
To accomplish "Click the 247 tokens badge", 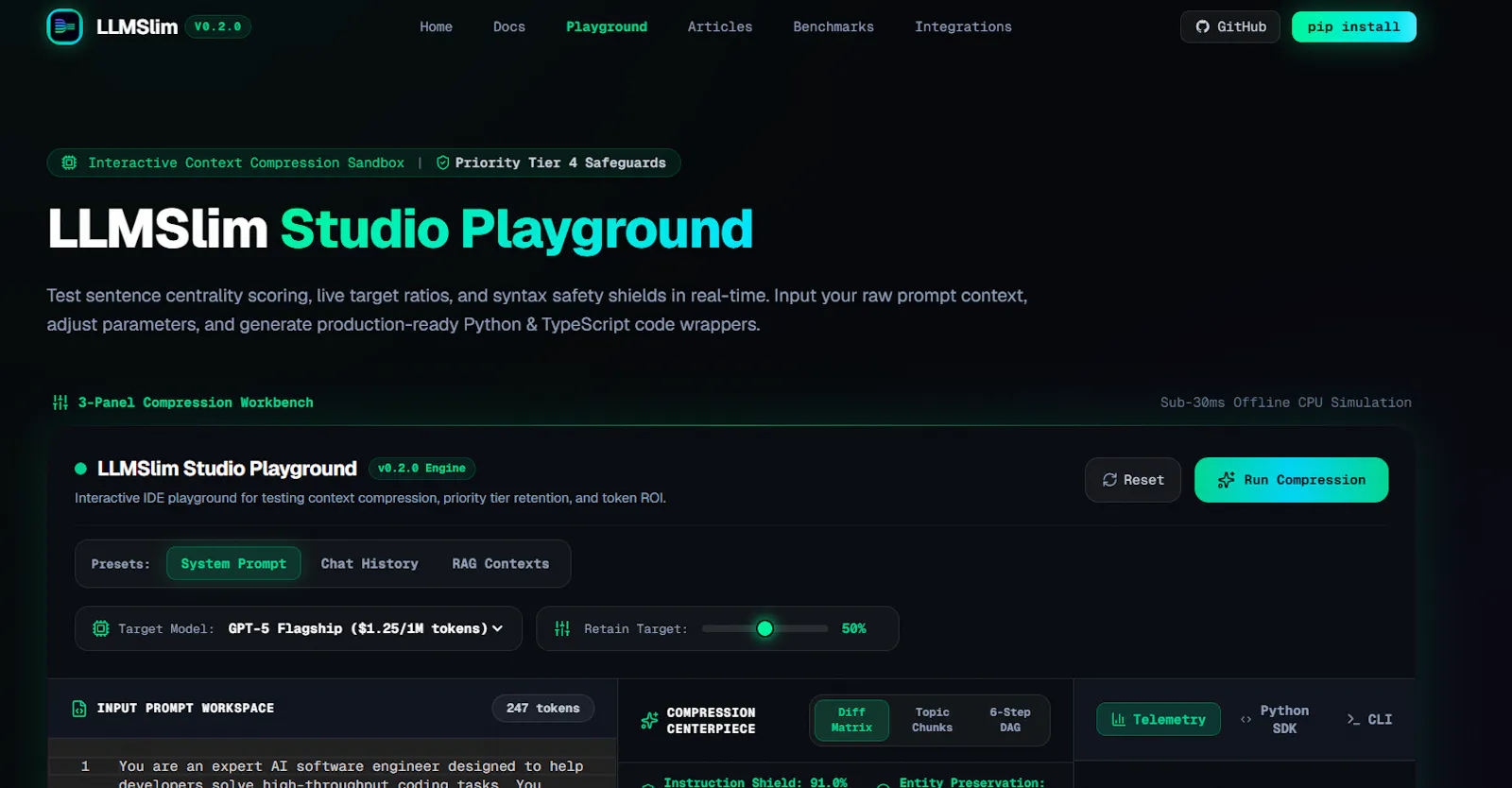I will 542,708.
